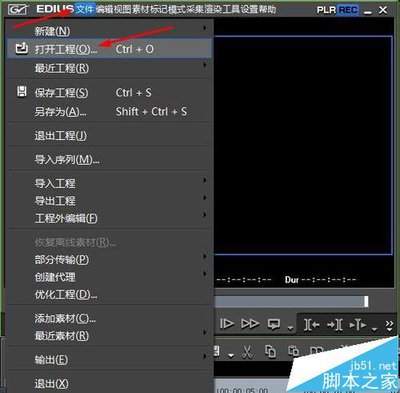Click the next frame playback button
This screenshot has width=400, height=393.
[x=227, y=324]
